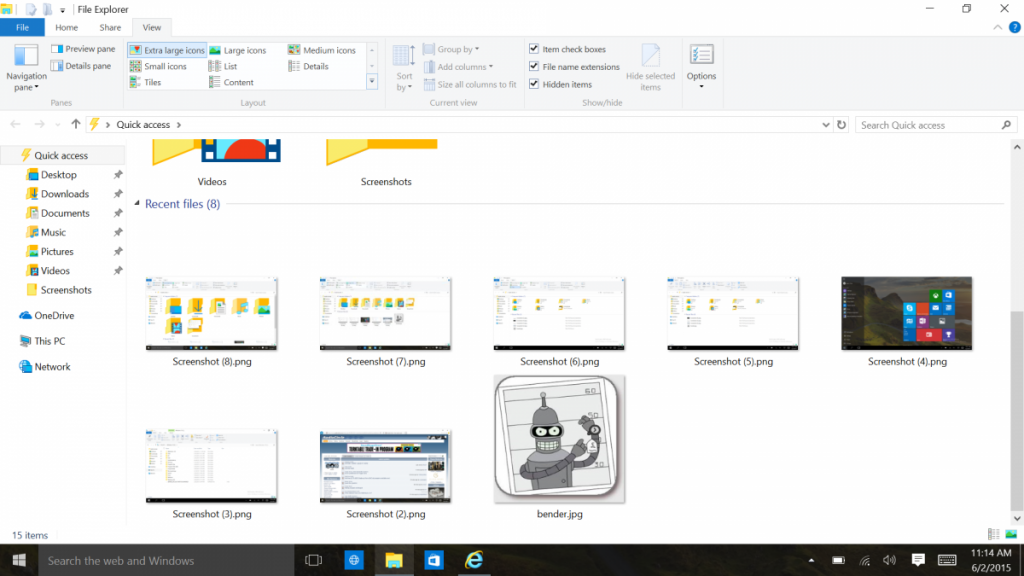Switch to the Share tab

(x=110, y=27)
